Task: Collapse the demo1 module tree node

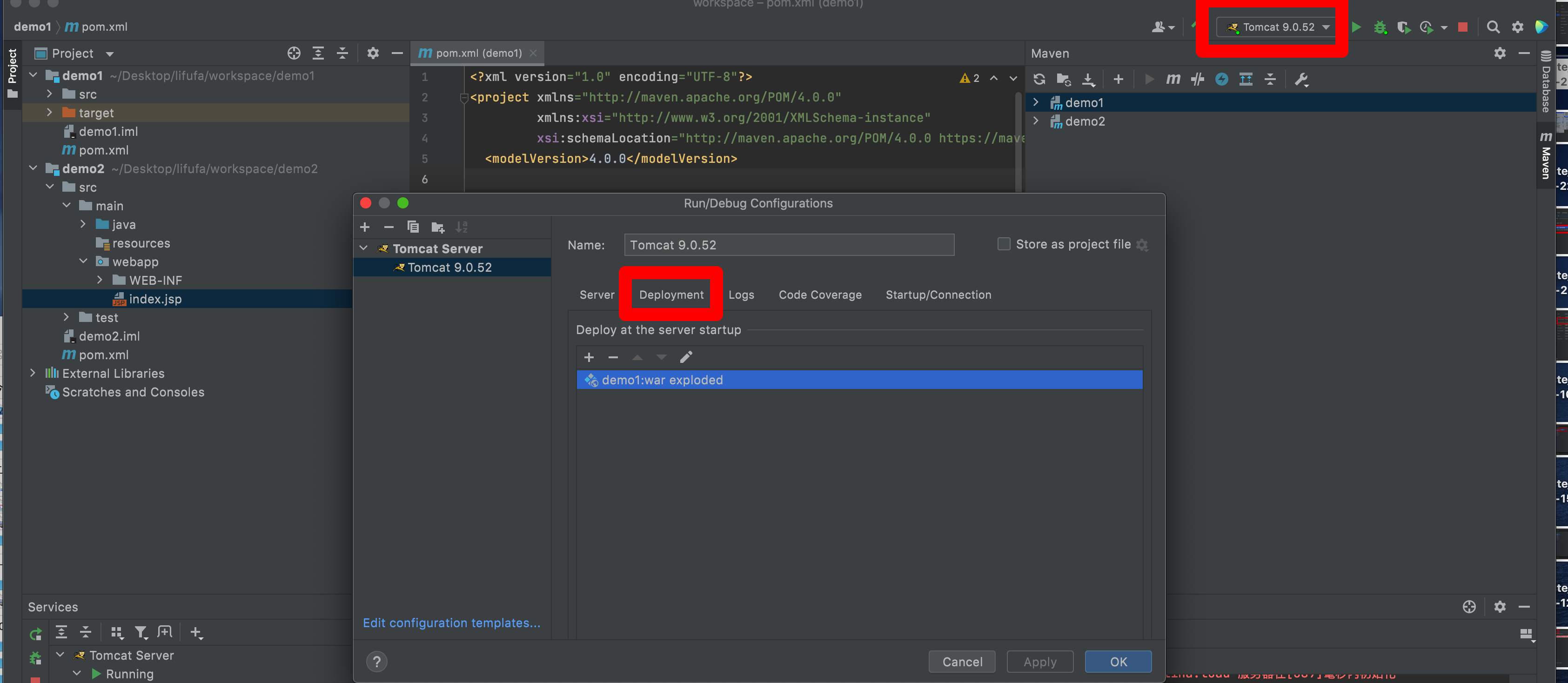Action: coord(34,75)
